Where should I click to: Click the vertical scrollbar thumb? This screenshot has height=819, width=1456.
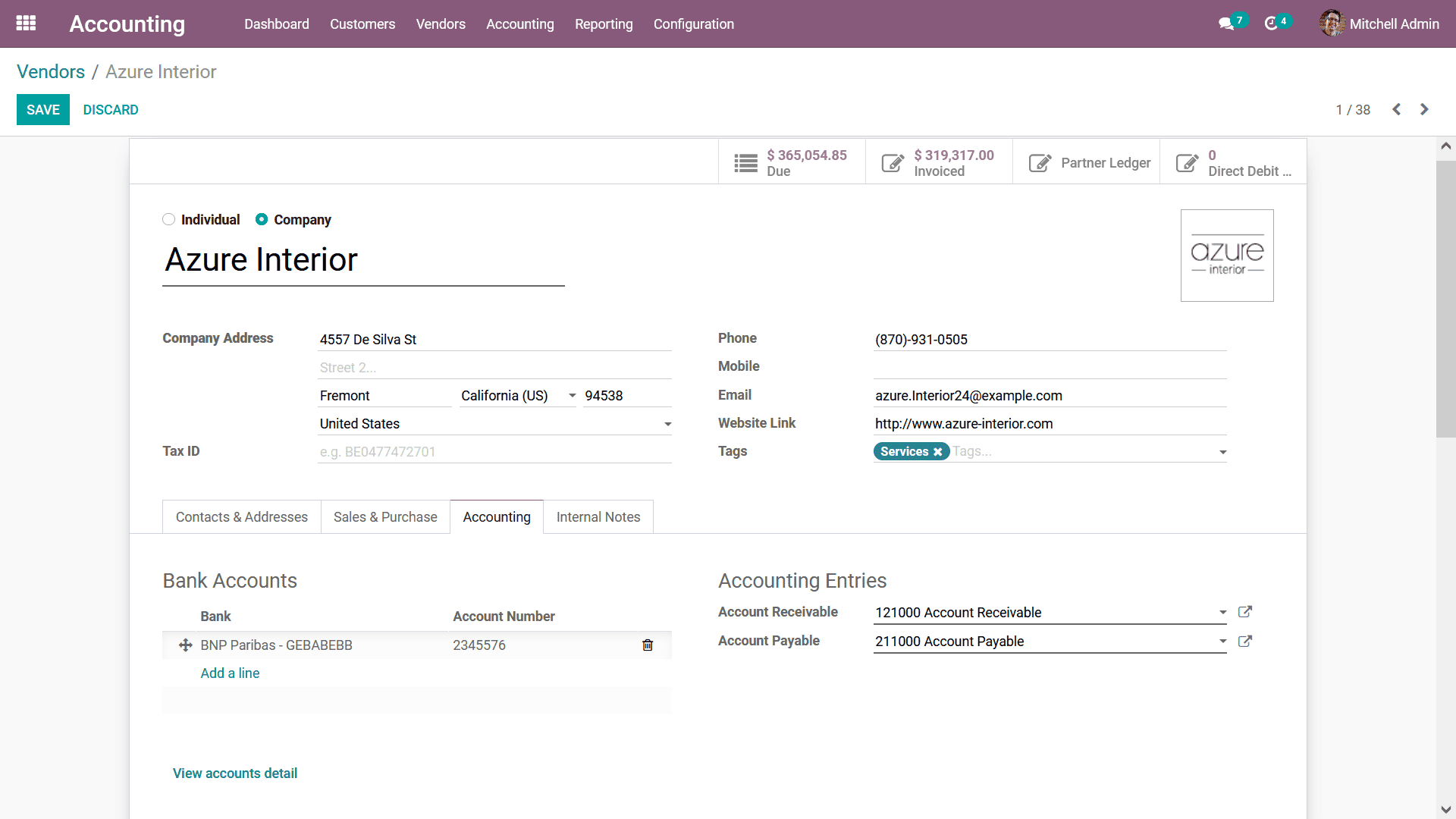[x=1445, y=299]
